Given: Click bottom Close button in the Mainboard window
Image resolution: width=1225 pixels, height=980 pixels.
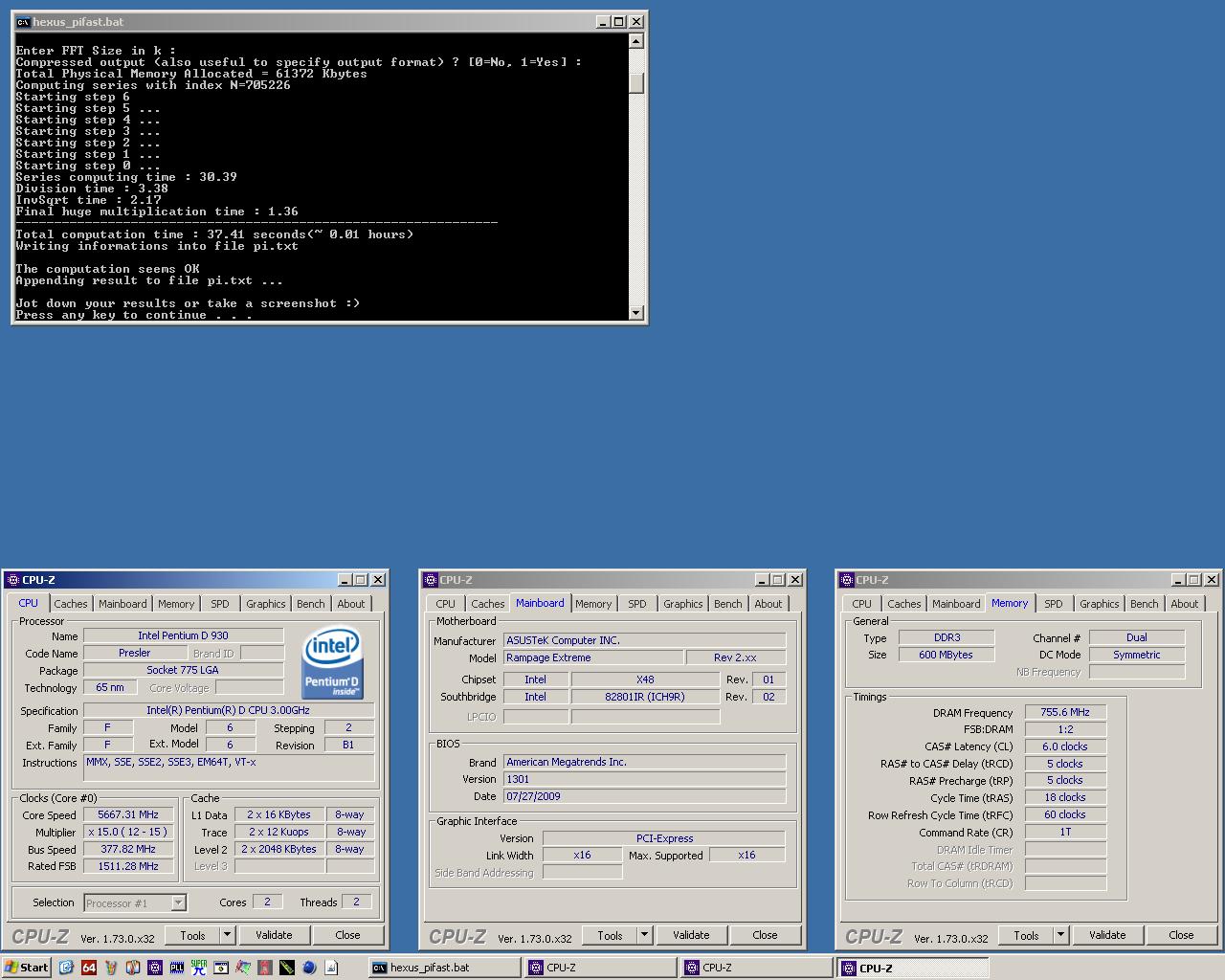Looking at the screenshot, I should pos(766,935).
